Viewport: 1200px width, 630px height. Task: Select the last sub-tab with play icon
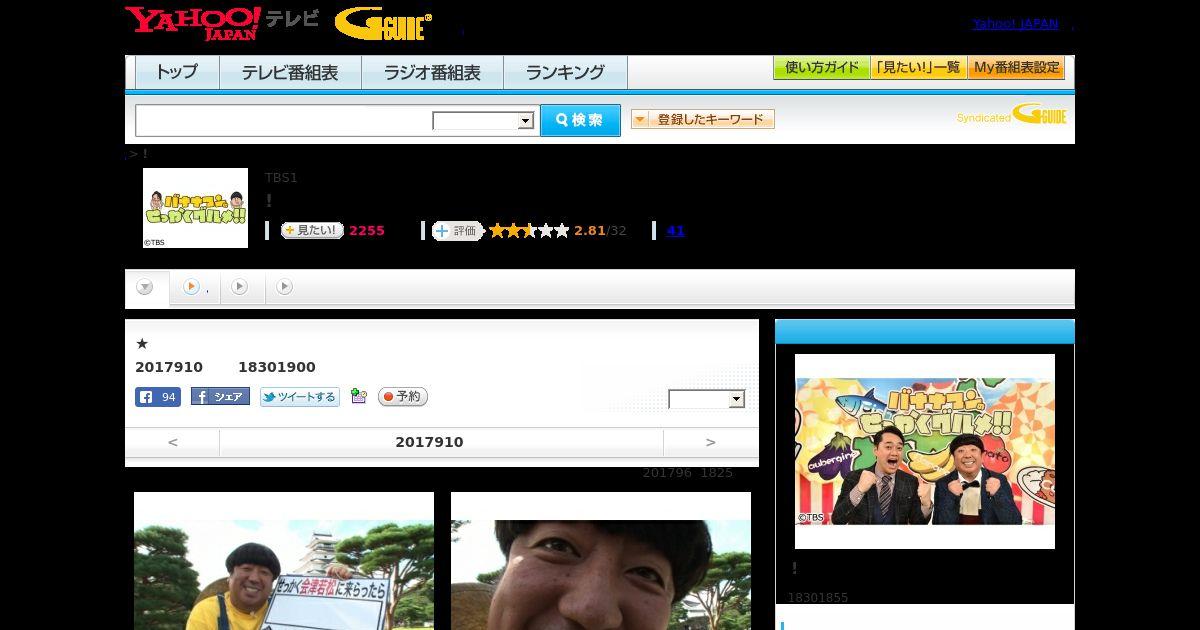pyautogui.click(x=284, y=287)
